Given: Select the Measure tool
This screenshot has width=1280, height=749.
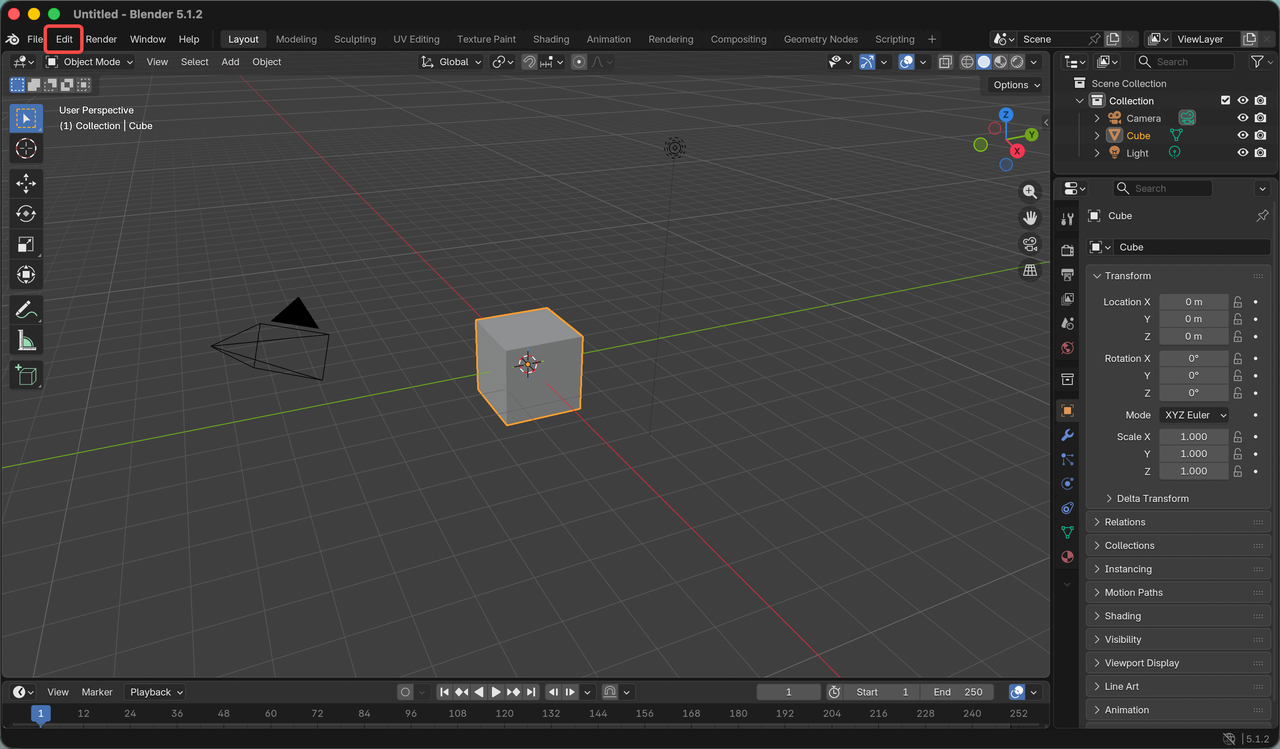Looking at the screenshot, I should point(26,341).
